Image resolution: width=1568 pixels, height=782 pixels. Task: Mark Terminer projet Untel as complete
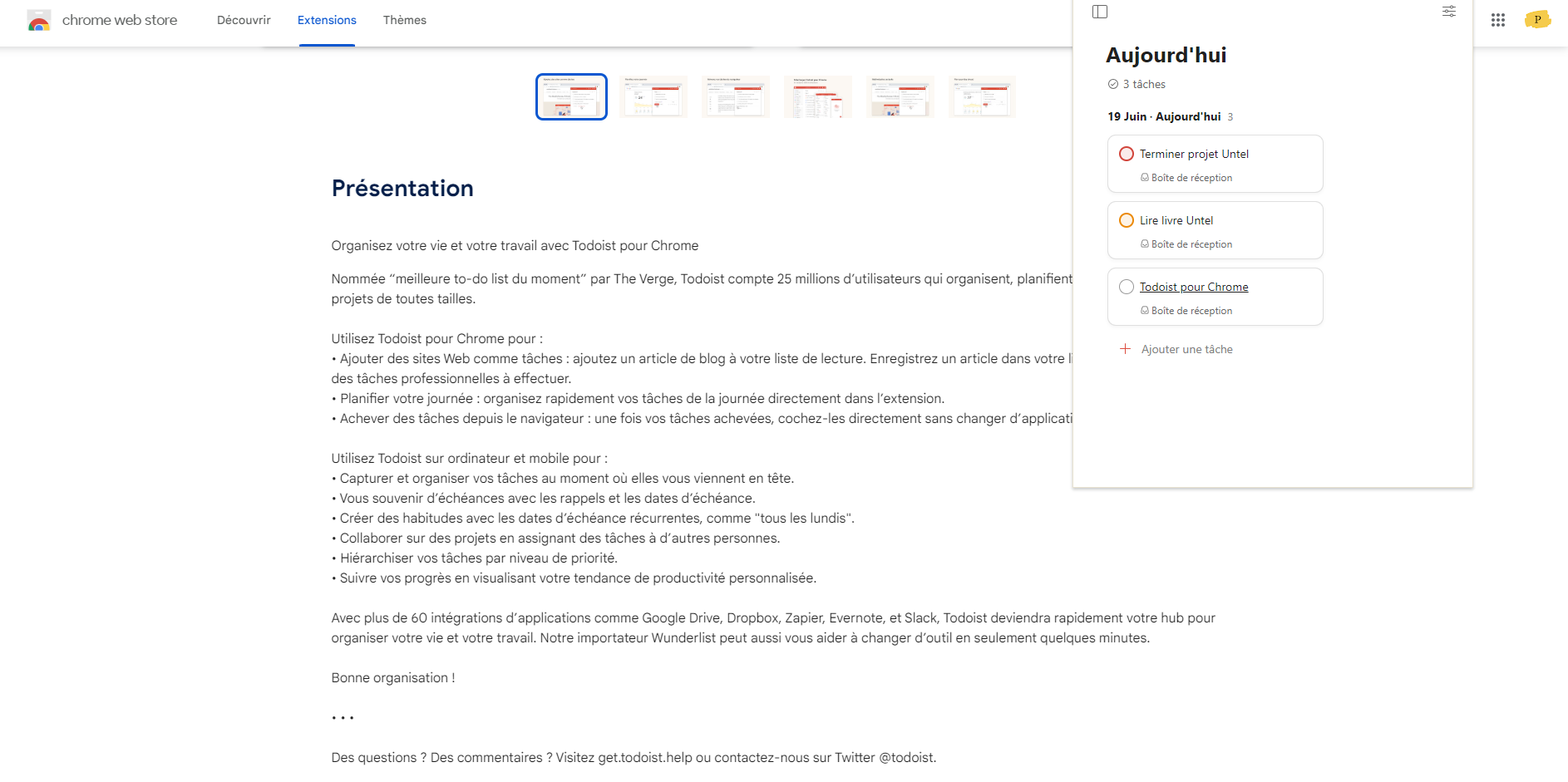click(1127, 153)
